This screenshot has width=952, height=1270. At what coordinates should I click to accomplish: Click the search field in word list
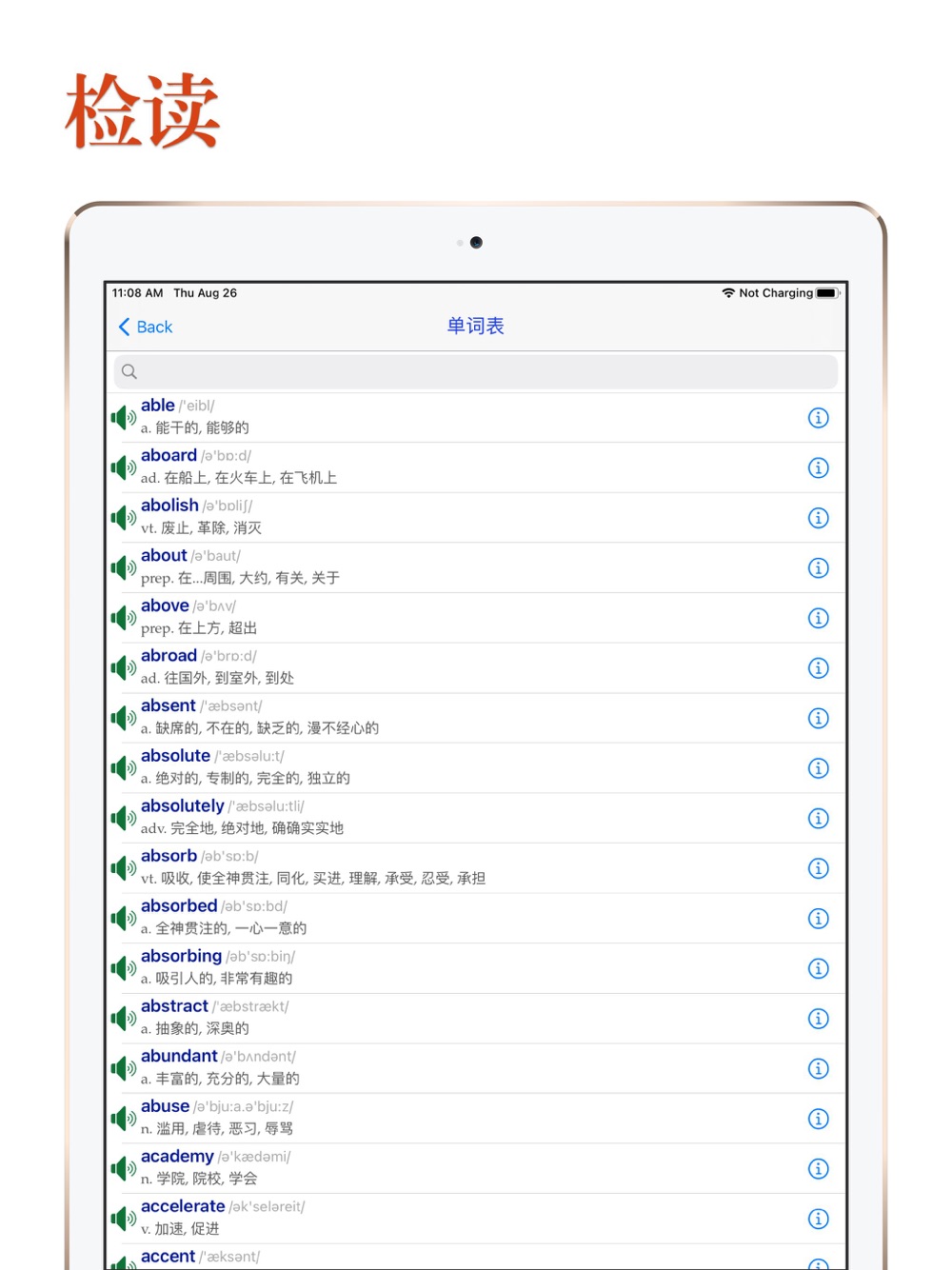tap(475, 371)
